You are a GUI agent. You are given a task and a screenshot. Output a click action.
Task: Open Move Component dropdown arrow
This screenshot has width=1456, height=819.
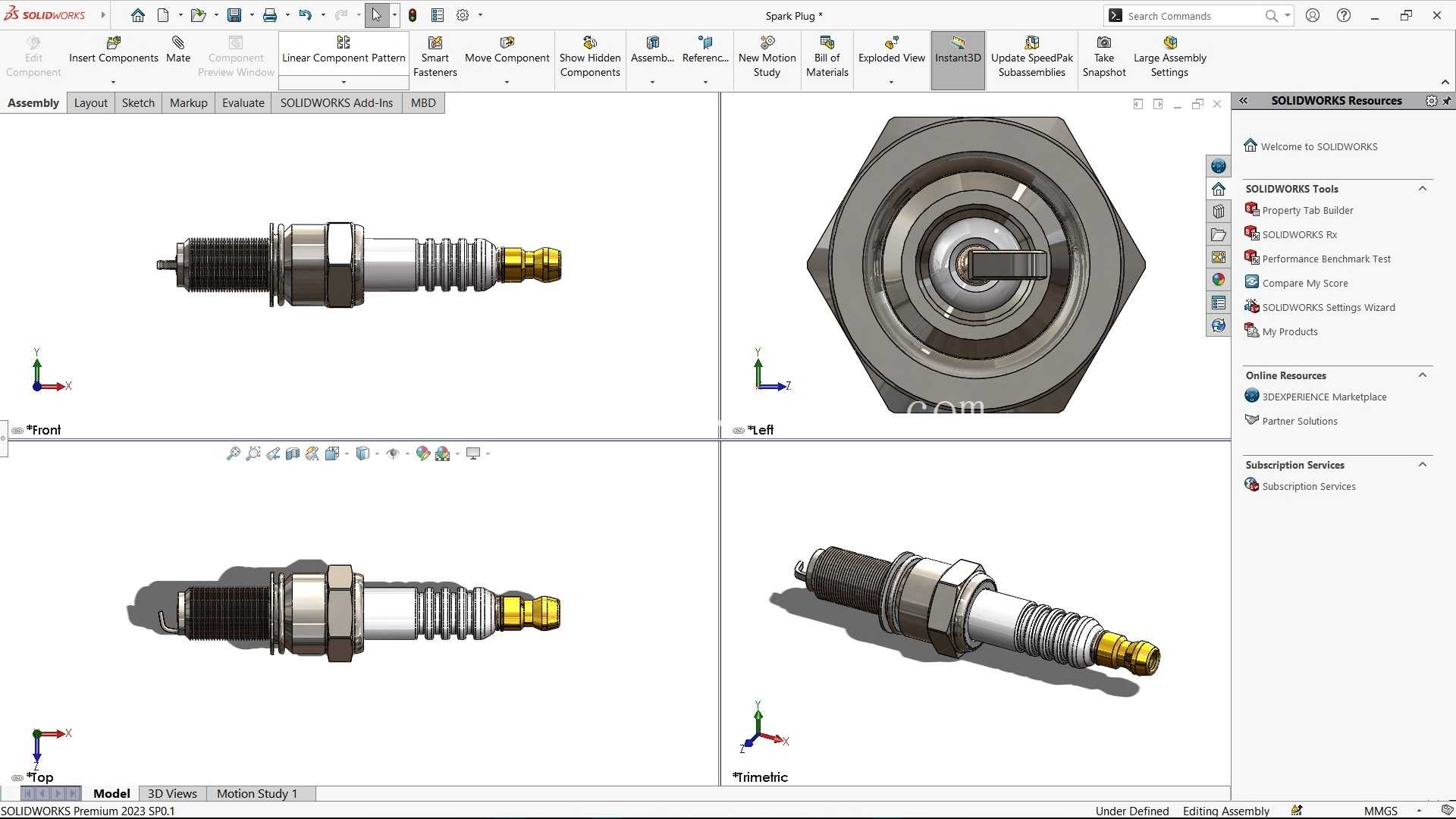pos(507,82)
